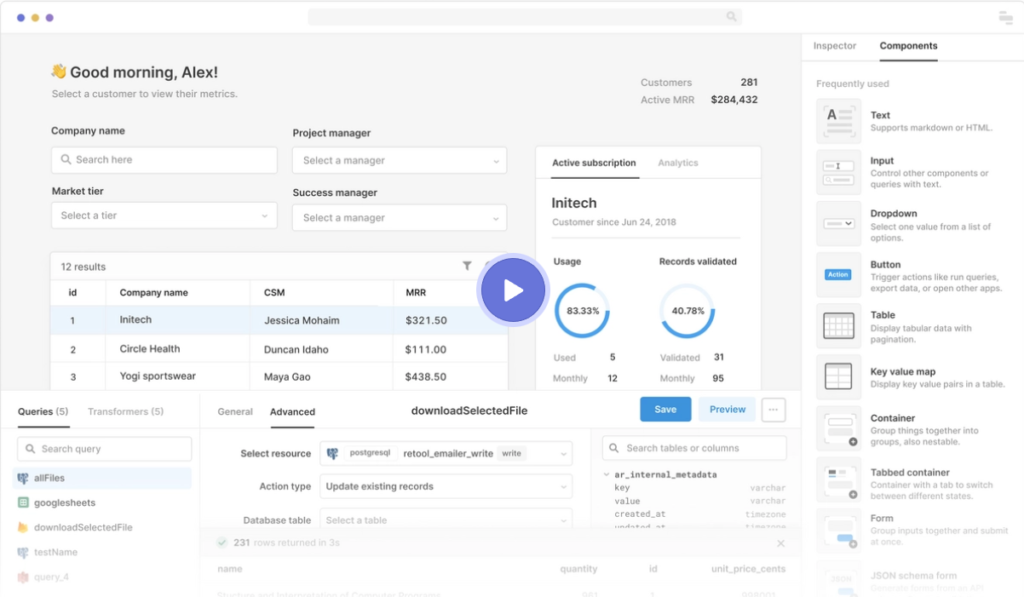
Task: Select the Container component icon
Action: [839, 428]
